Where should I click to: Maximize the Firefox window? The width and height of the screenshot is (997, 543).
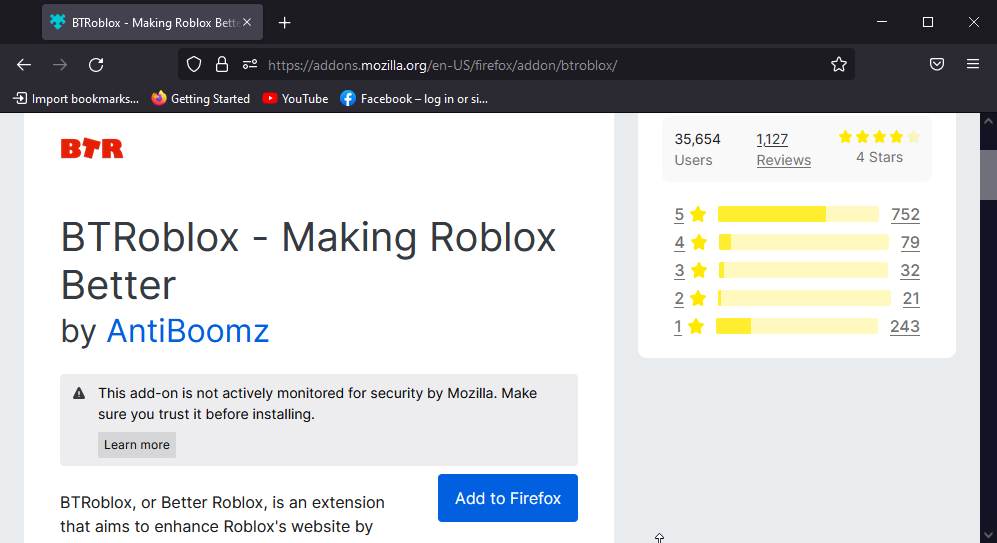pyautogui.click(x=928, y=22)
